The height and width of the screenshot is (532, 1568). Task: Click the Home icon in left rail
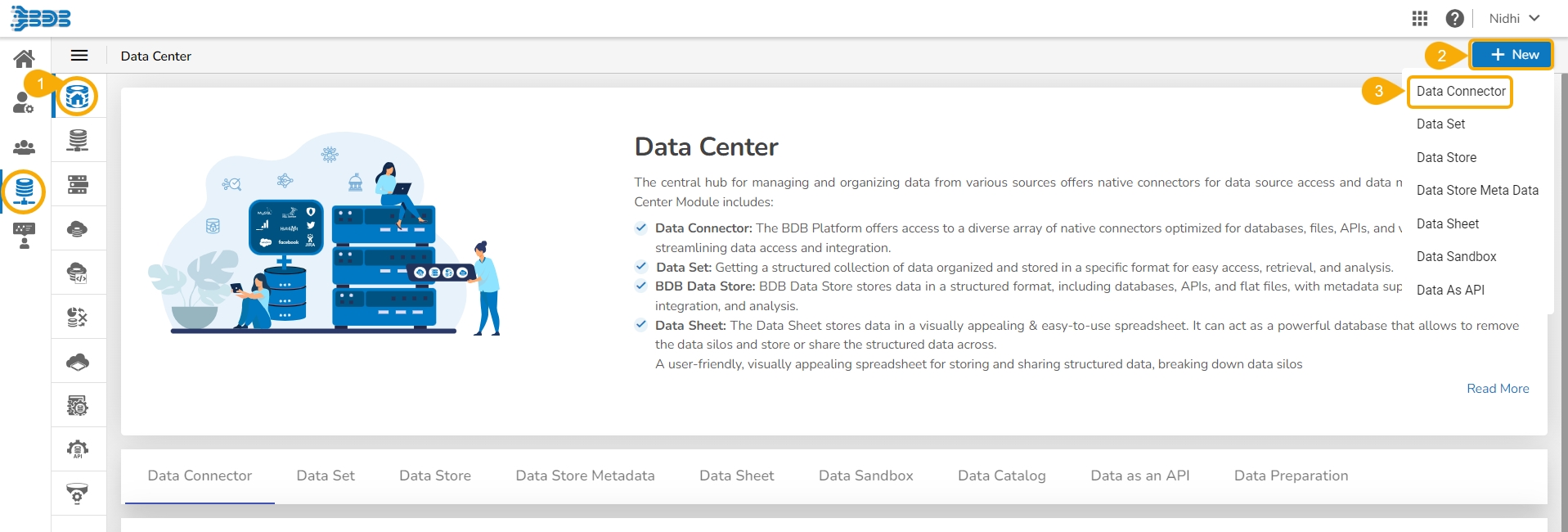tap(25, 58)
